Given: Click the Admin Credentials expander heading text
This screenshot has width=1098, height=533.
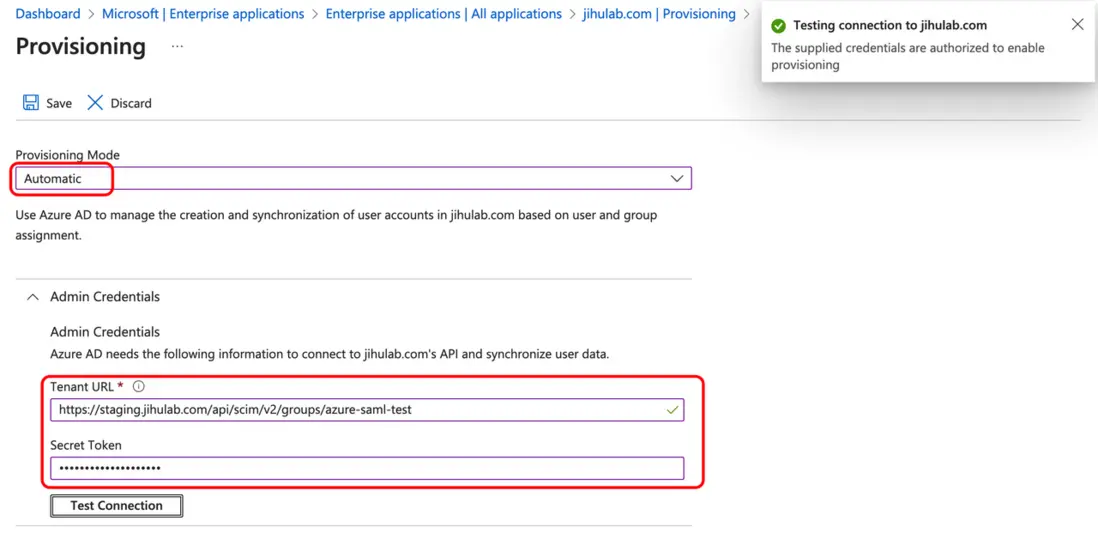Looking at the screenshot, I should (x=105, y=297).
